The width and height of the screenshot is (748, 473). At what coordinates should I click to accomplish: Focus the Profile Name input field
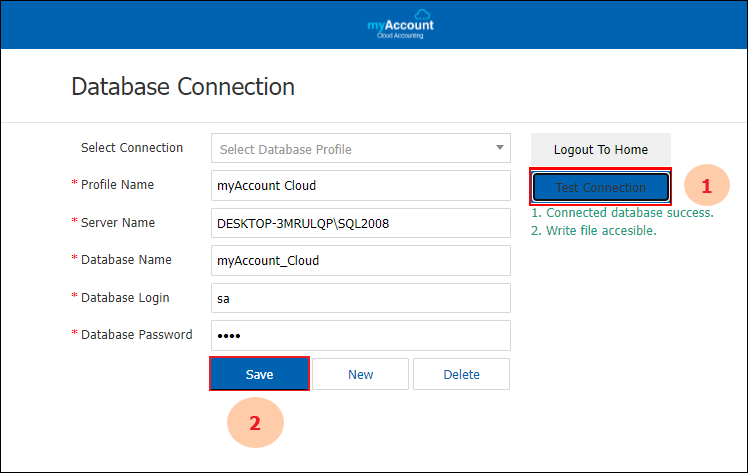[x=361, y=185]
